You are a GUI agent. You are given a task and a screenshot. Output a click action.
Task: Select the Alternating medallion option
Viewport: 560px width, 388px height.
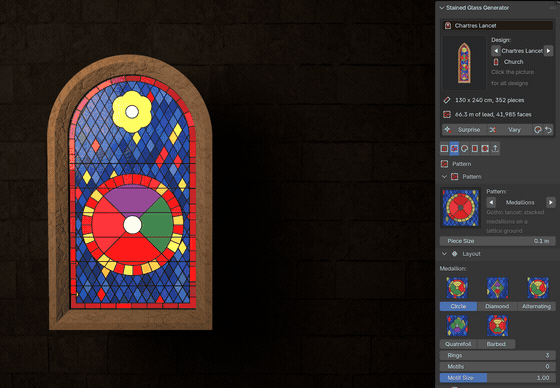(x=536, y=306)
